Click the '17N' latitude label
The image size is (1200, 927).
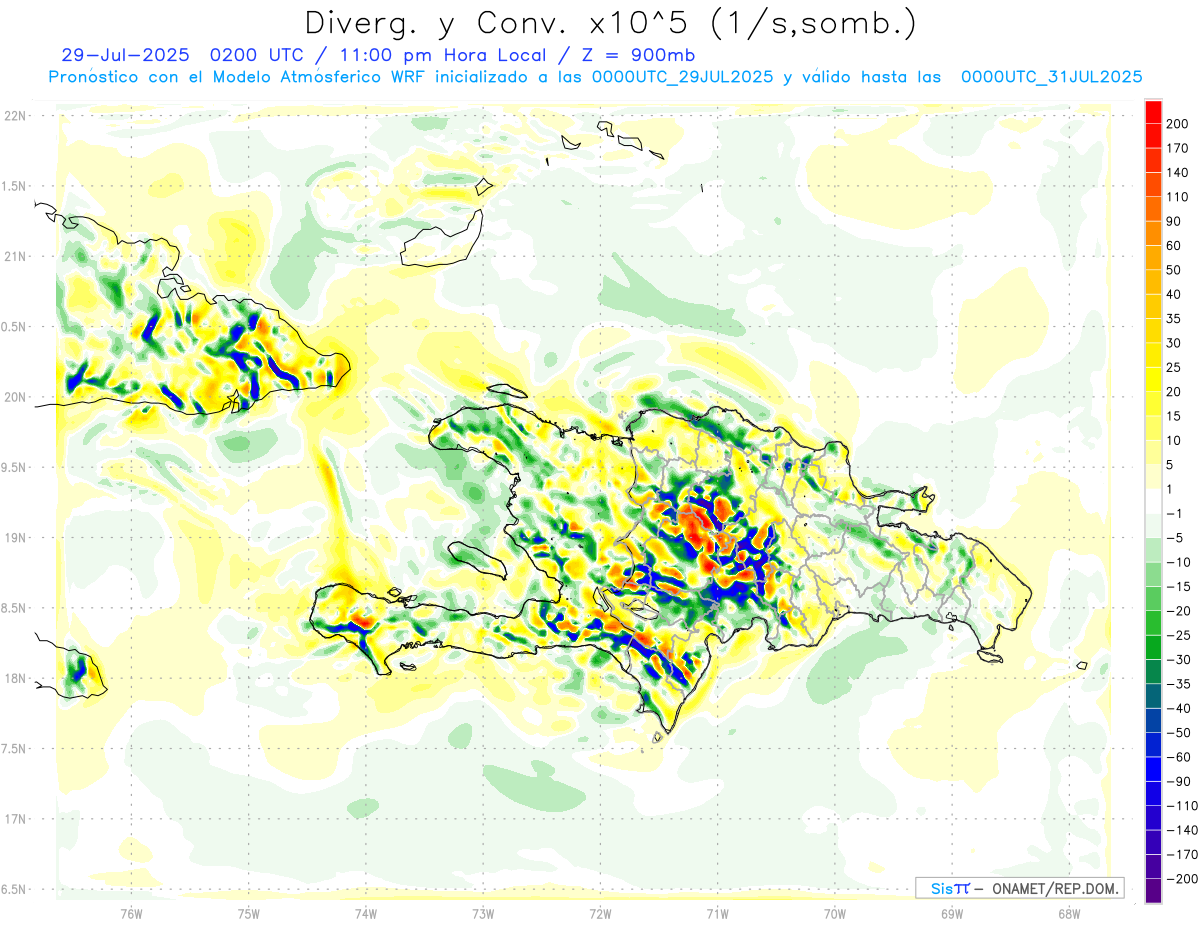coord(15,819)
